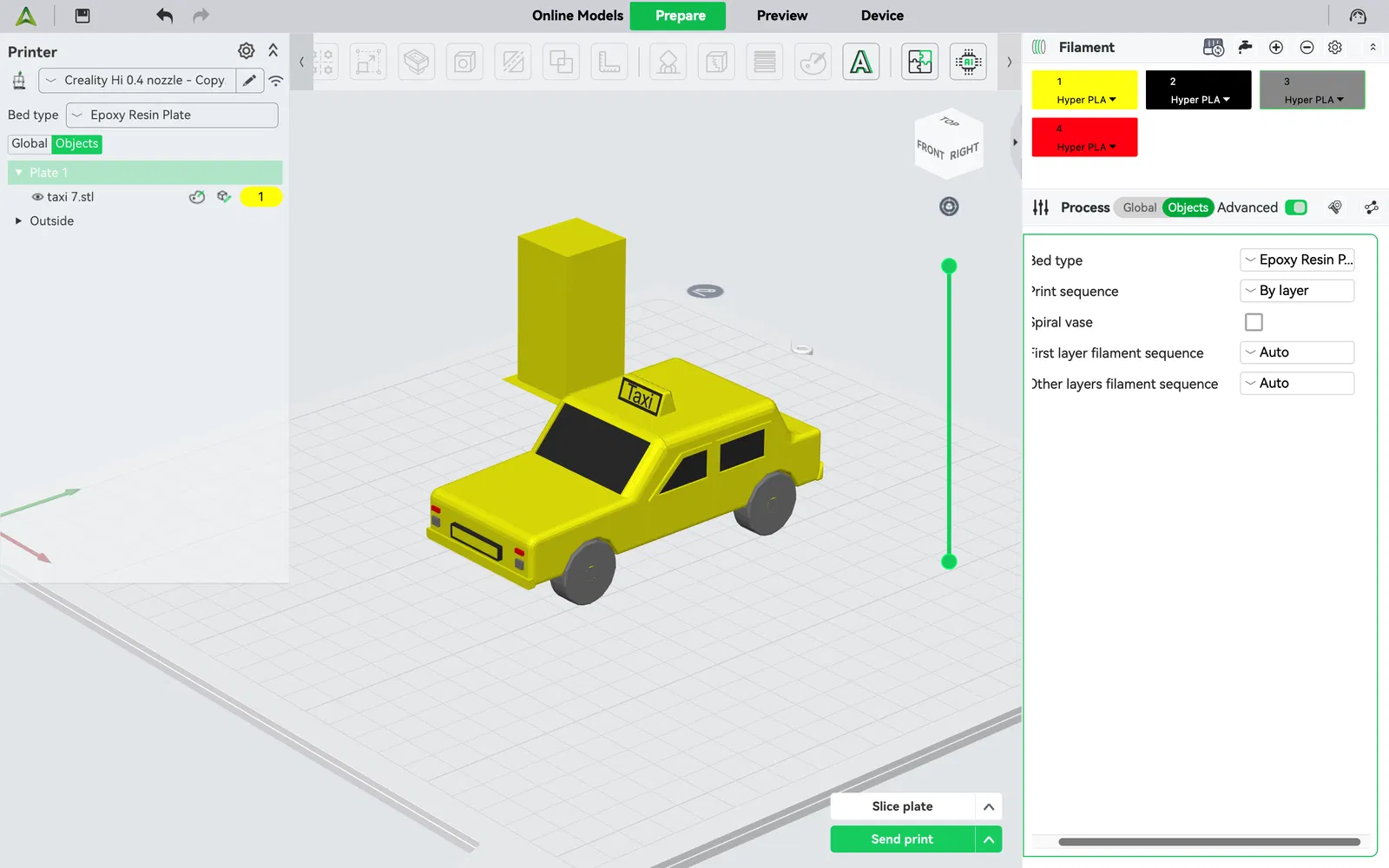Switch the left panel list to Global

click(30, 144)
